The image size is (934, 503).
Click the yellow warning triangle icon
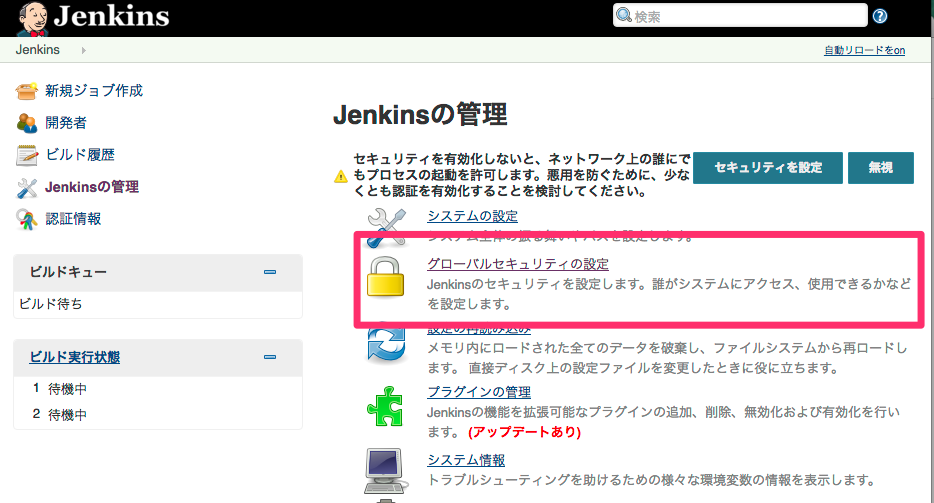point(341,176)
